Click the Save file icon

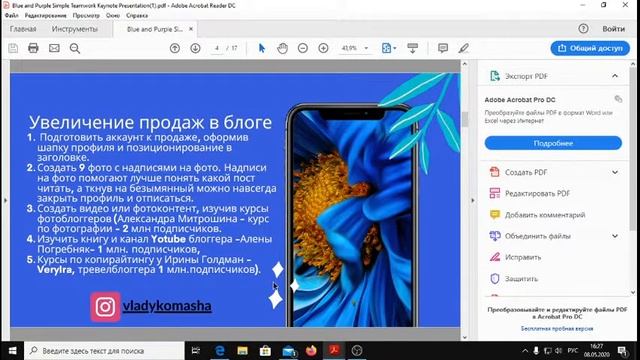click(13, 48)
